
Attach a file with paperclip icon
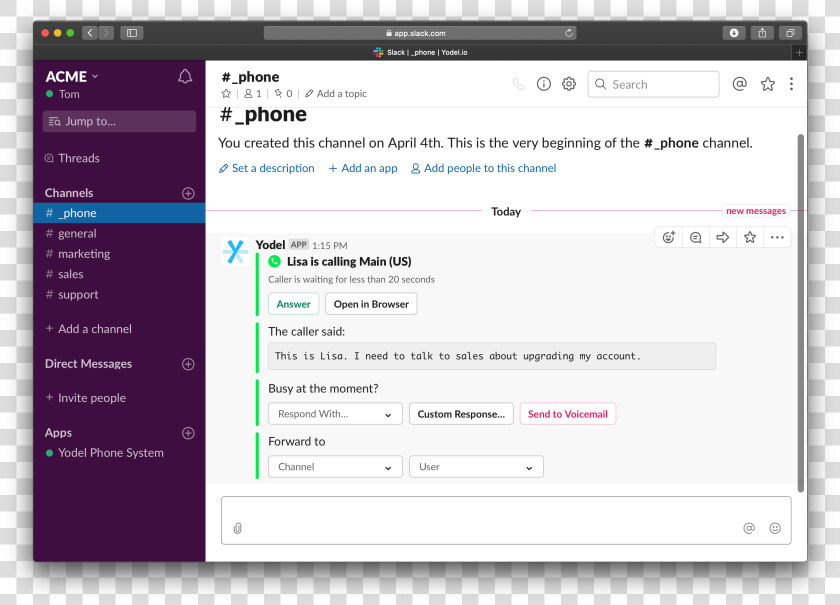point(237,528)
